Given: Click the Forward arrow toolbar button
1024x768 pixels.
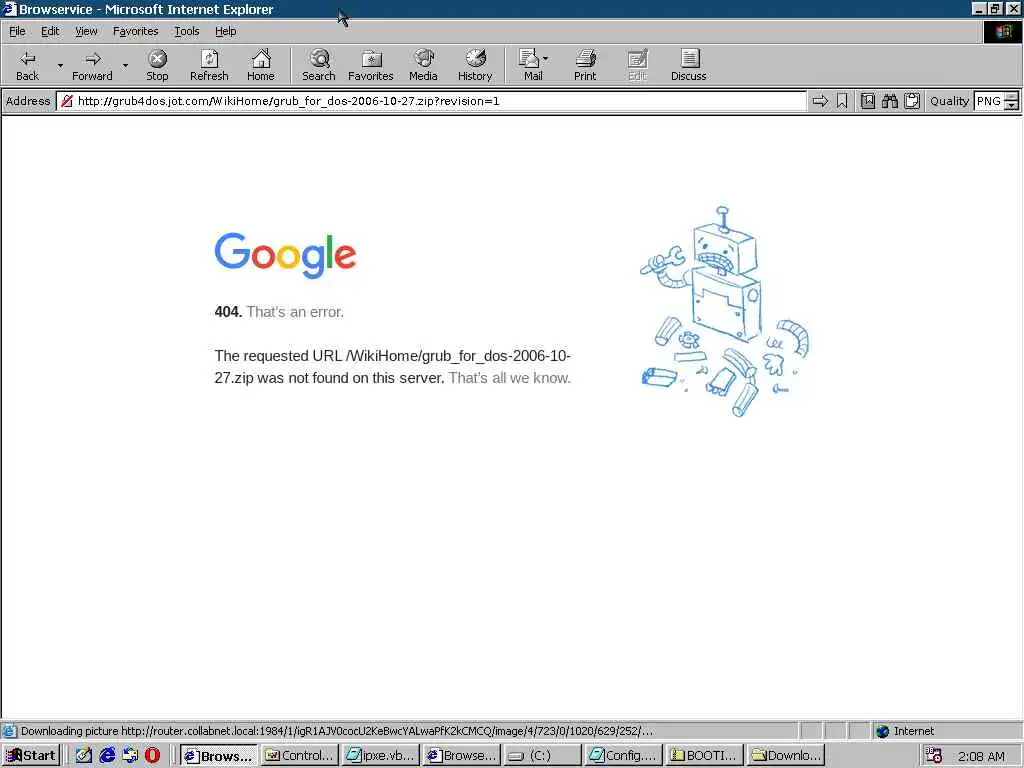Looking at the screenshot, I should pos(92,65).
